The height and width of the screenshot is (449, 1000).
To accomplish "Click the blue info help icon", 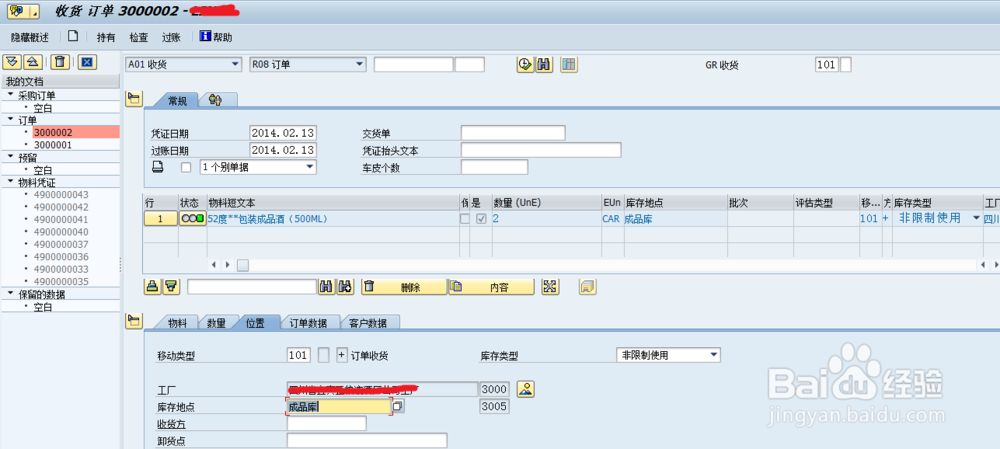I will [205, 36].
